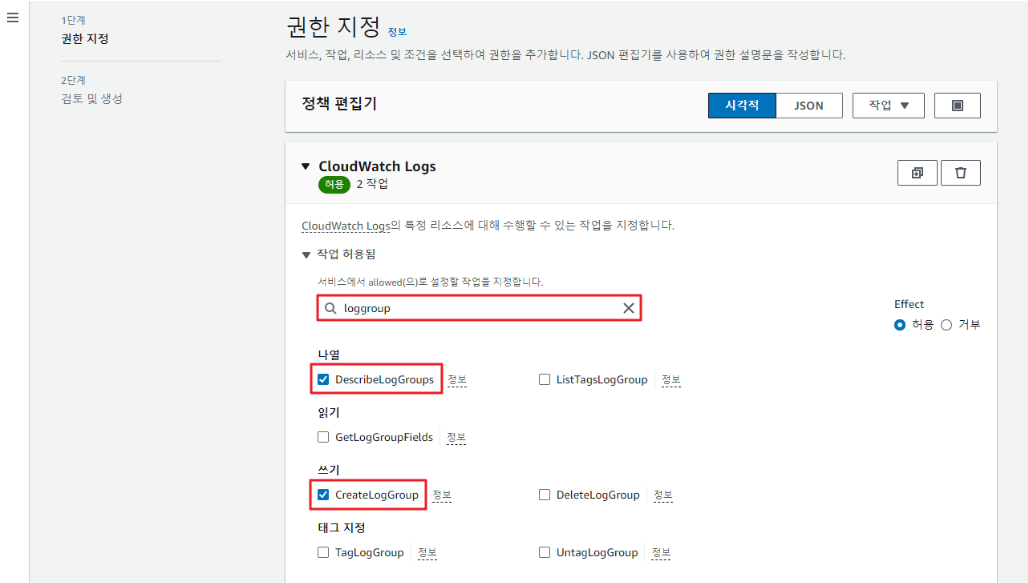Go to step 1 권한 지정
The image size is (1028, 583).
pyautogui.click(x=85, y=39)
